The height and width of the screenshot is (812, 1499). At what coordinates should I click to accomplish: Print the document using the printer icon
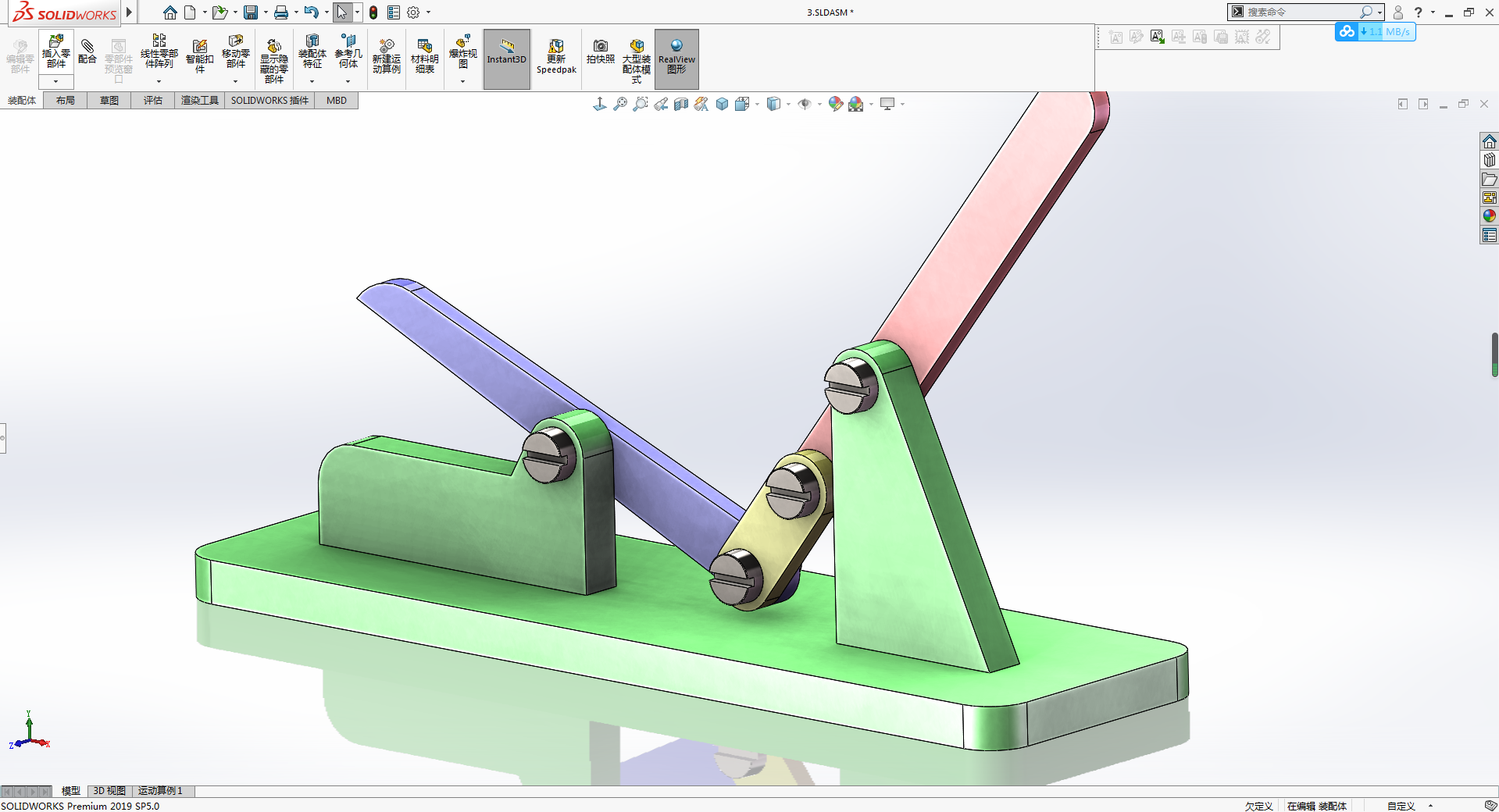click(281, 12)
